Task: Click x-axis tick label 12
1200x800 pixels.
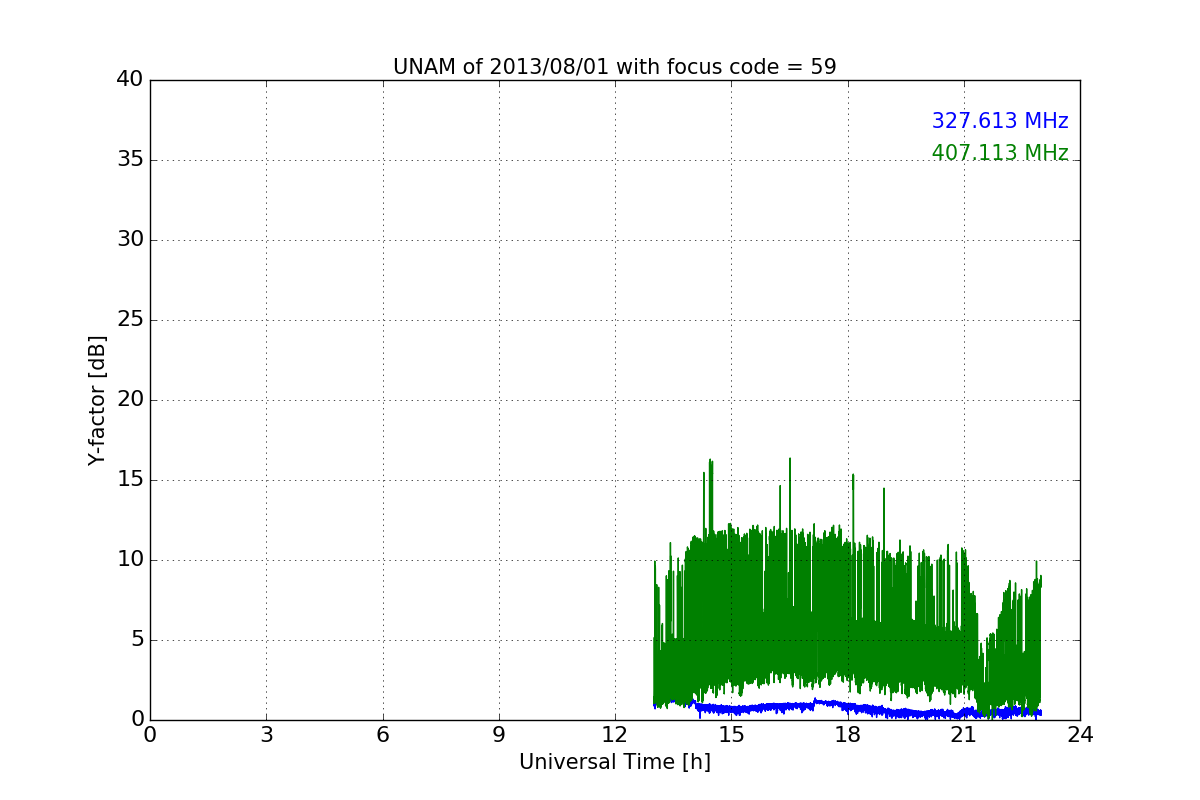Action: (615, 735)
